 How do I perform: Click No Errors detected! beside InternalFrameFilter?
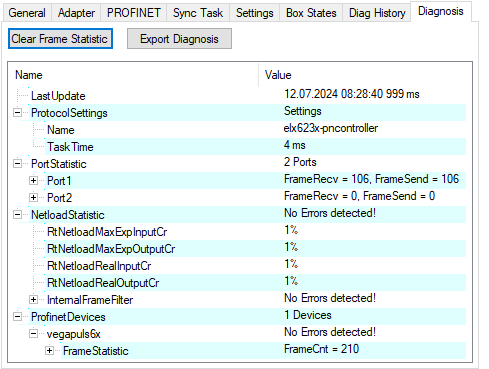pyautogui.click(x=330, y=298)
